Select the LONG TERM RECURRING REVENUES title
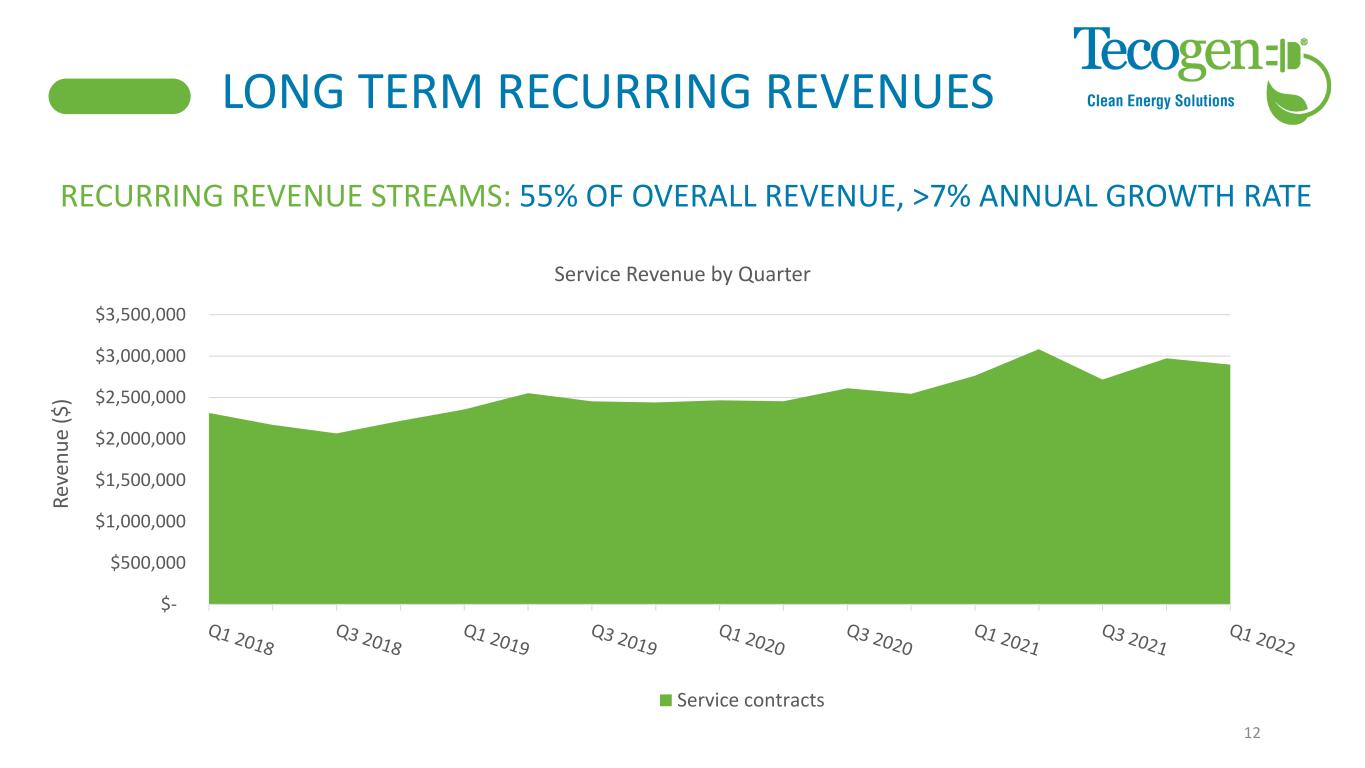The width and height of the screenshot is (1365, 768). pos(608,92)
